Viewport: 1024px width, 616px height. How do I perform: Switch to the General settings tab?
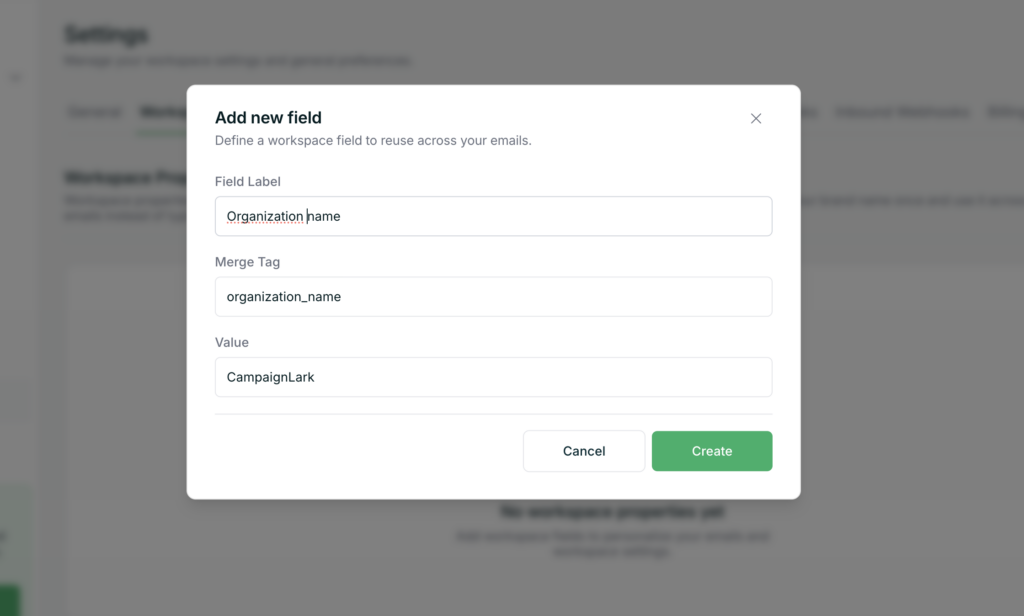tap(95, 112)
